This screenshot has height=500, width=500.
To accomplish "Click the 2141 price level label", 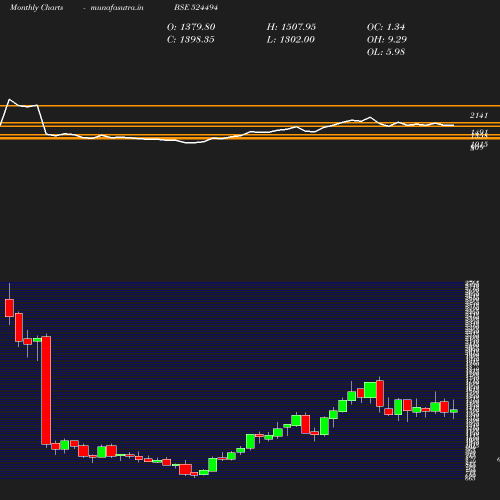I will coord(479,116).
